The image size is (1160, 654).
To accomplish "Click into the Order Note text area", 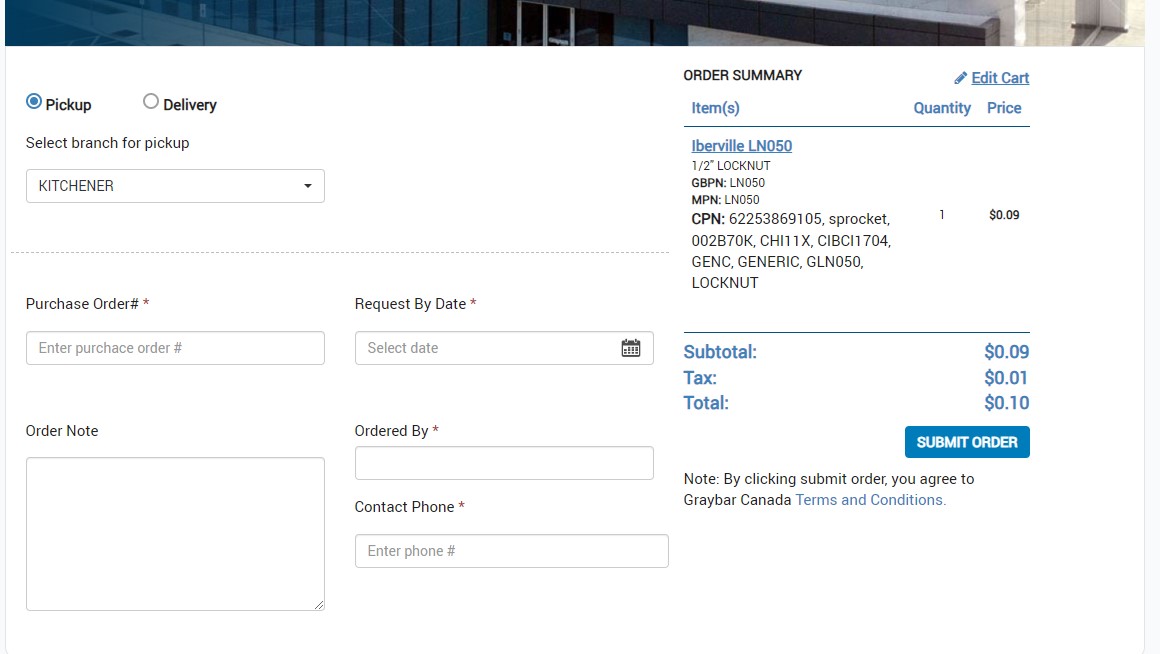I will tap(175, 533).
